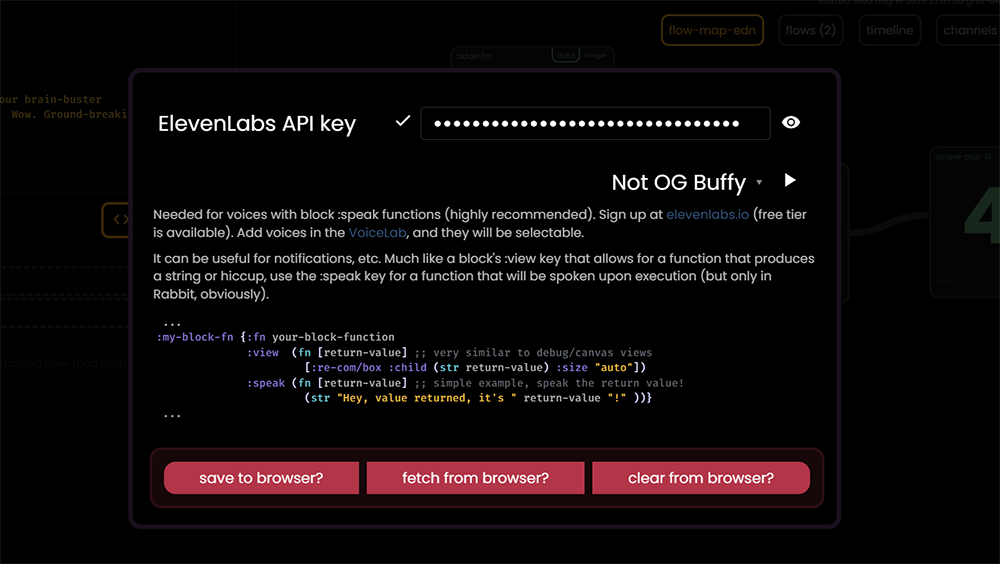Image resolution: width=1000 pixels, height=564 pixels.
Task: Open the VoiceLab link
Action: point(377,232)
